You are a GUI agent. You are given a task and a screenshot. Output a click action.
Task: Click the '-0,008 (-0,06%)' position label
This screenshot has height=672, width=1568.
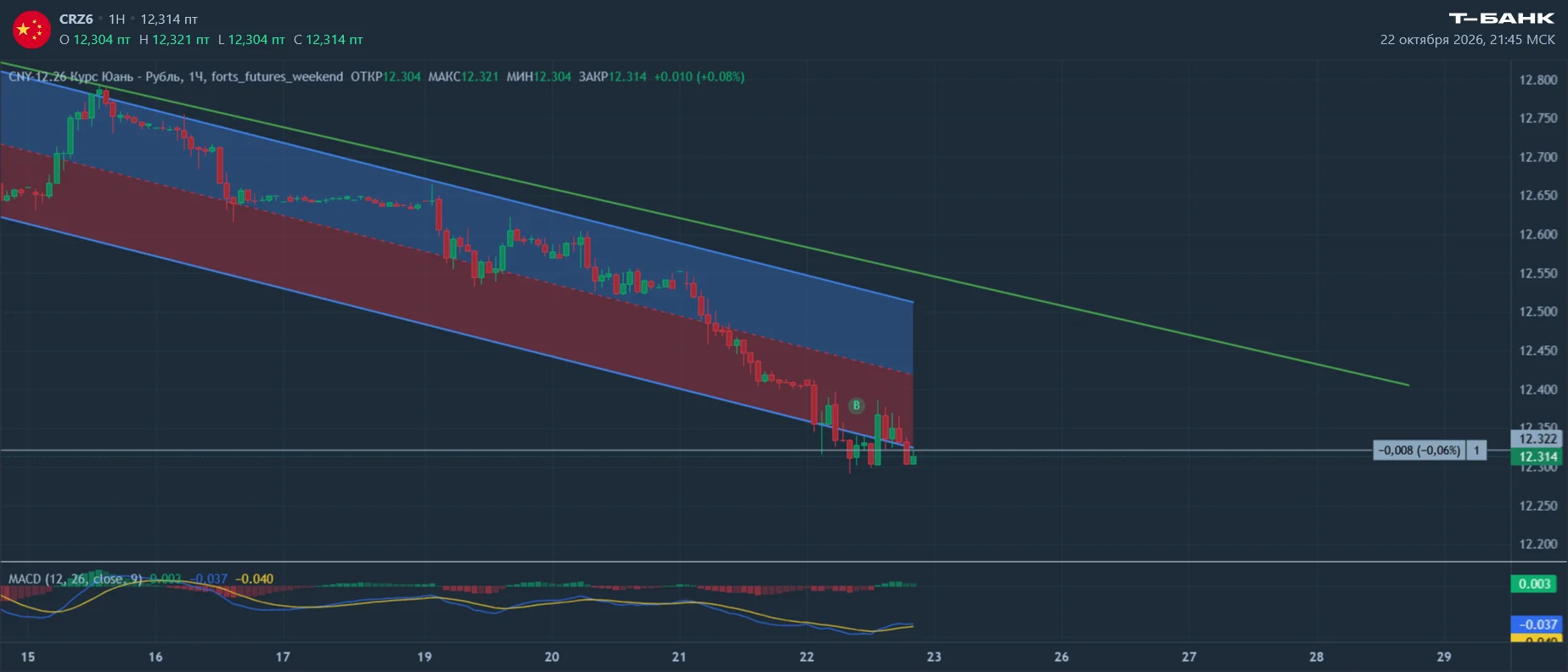click(x=1419, y=451)
